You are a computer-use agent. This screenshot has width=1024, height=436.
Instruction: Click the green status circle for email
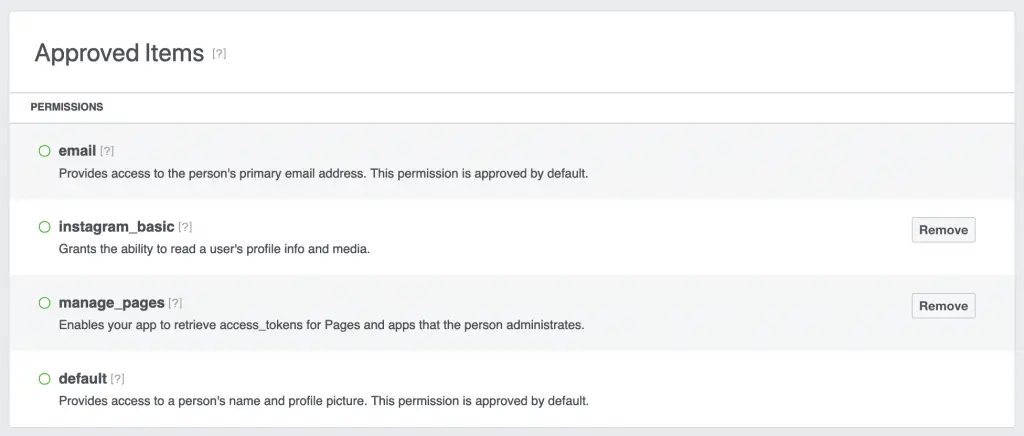44,151
